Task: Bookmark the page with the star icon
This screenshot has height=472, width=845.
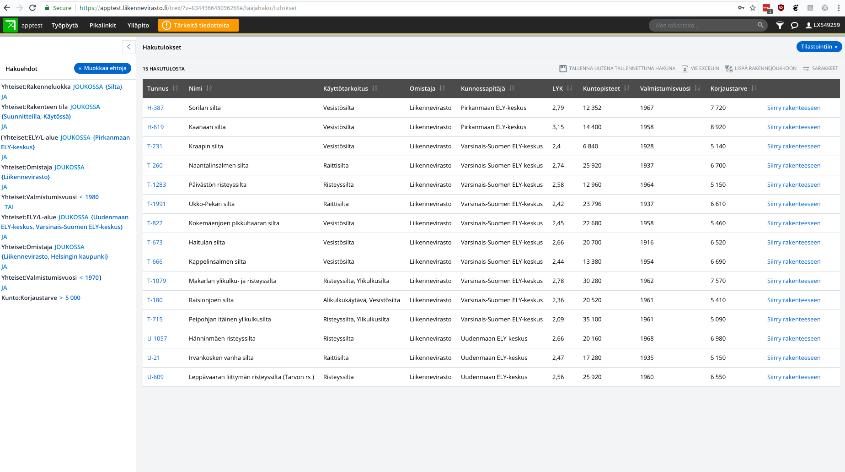Action: [753, 8]
